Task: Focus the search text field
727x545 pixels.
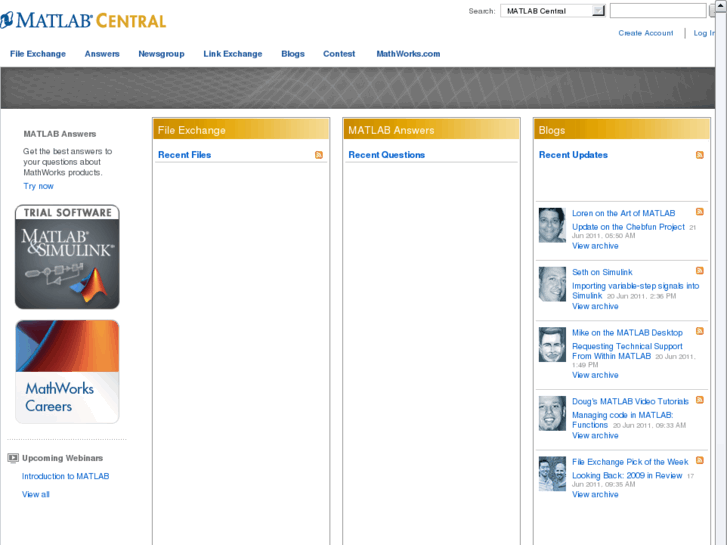Action: tap(658, 11)
